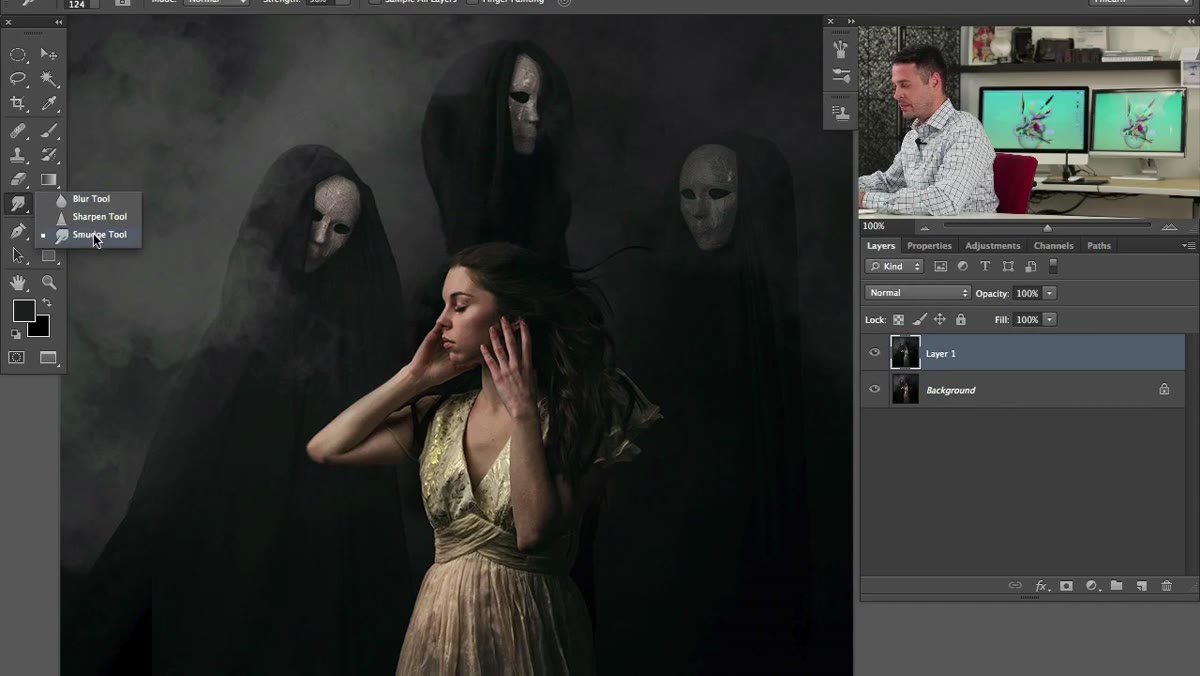Click the Opacity 100% field
Image resolution: width=1200 pixels, height=676 pixels.
pyautogui.click(x=1027, y=293)
